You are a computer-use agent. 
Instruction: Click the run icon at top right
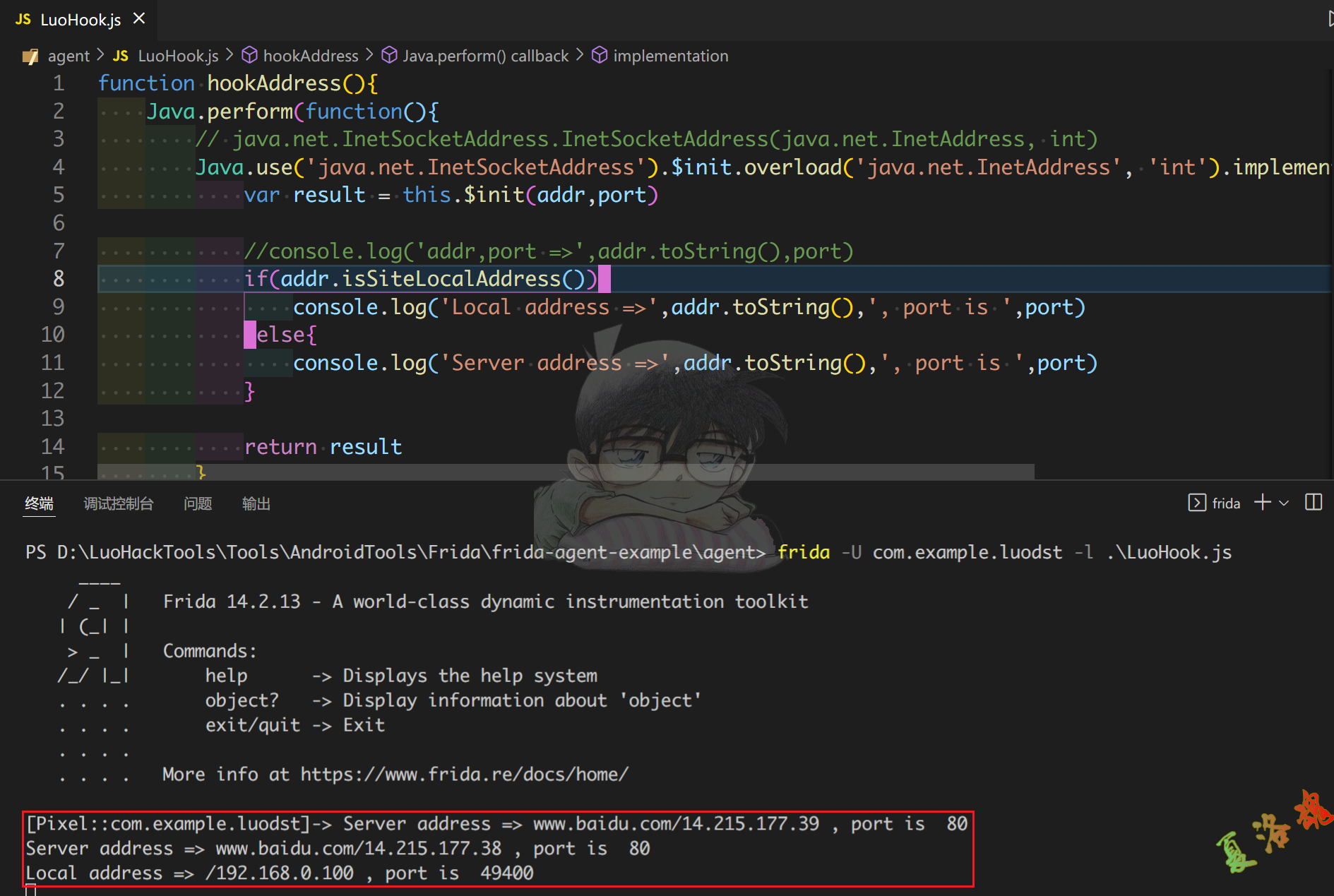tap(1329, 19)
